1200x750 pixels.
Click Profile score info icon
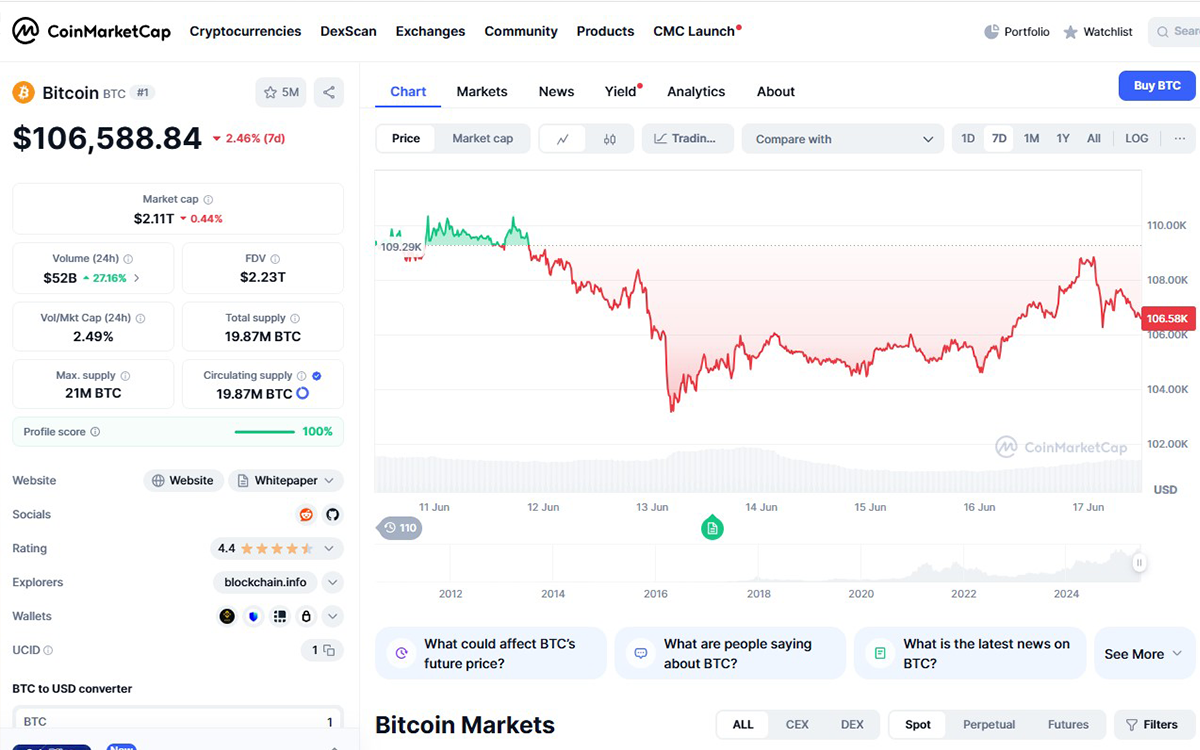pos(95,432)
